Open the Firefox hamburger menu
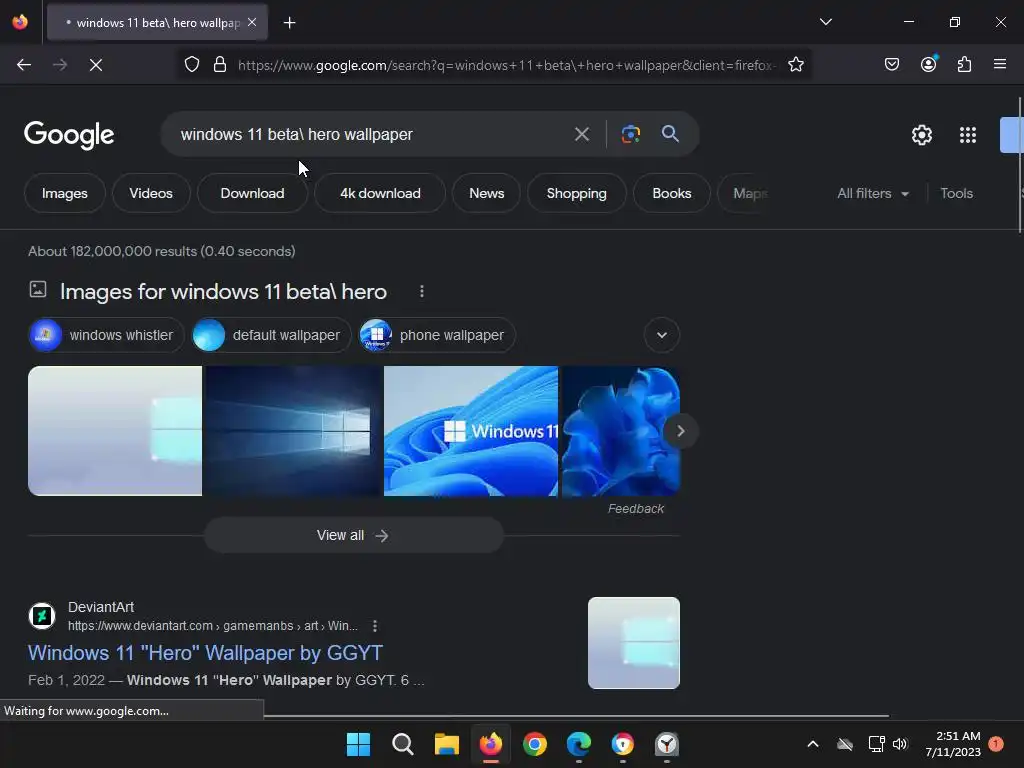The image size is (1024, 768). [1000, 64]
